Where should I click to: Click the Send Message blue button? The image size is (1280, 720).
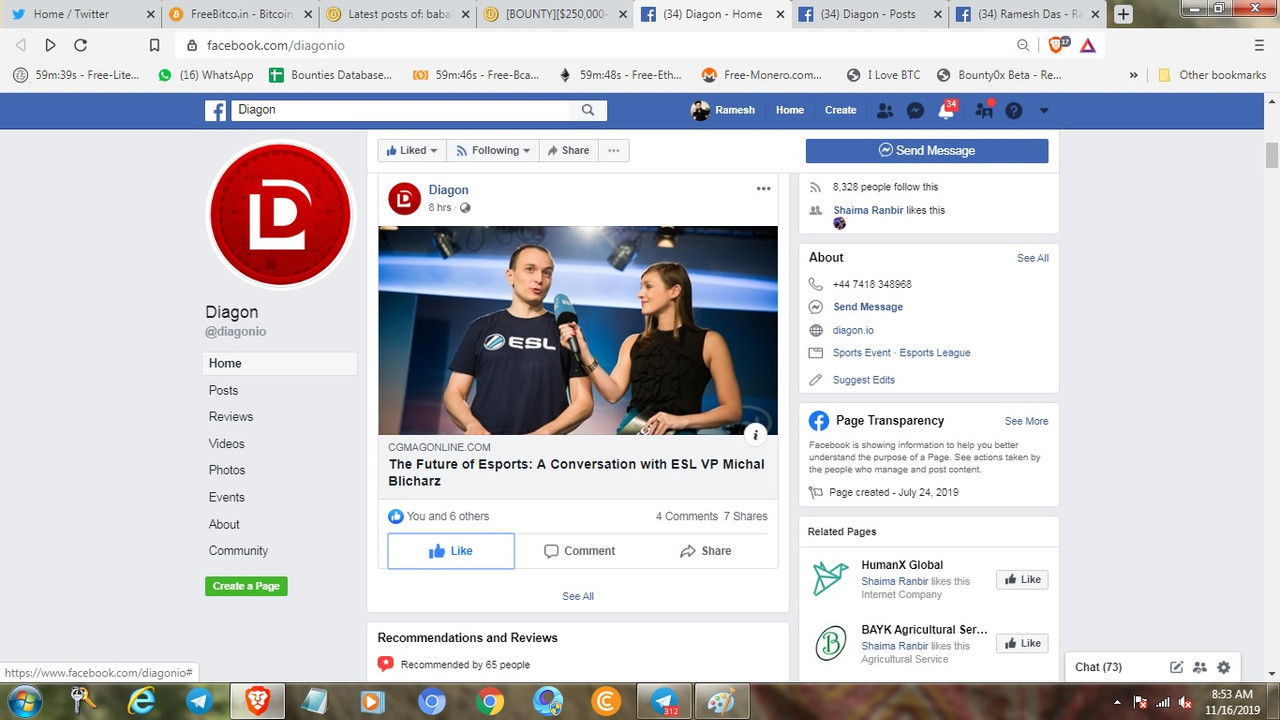click(x=927, y=150)
